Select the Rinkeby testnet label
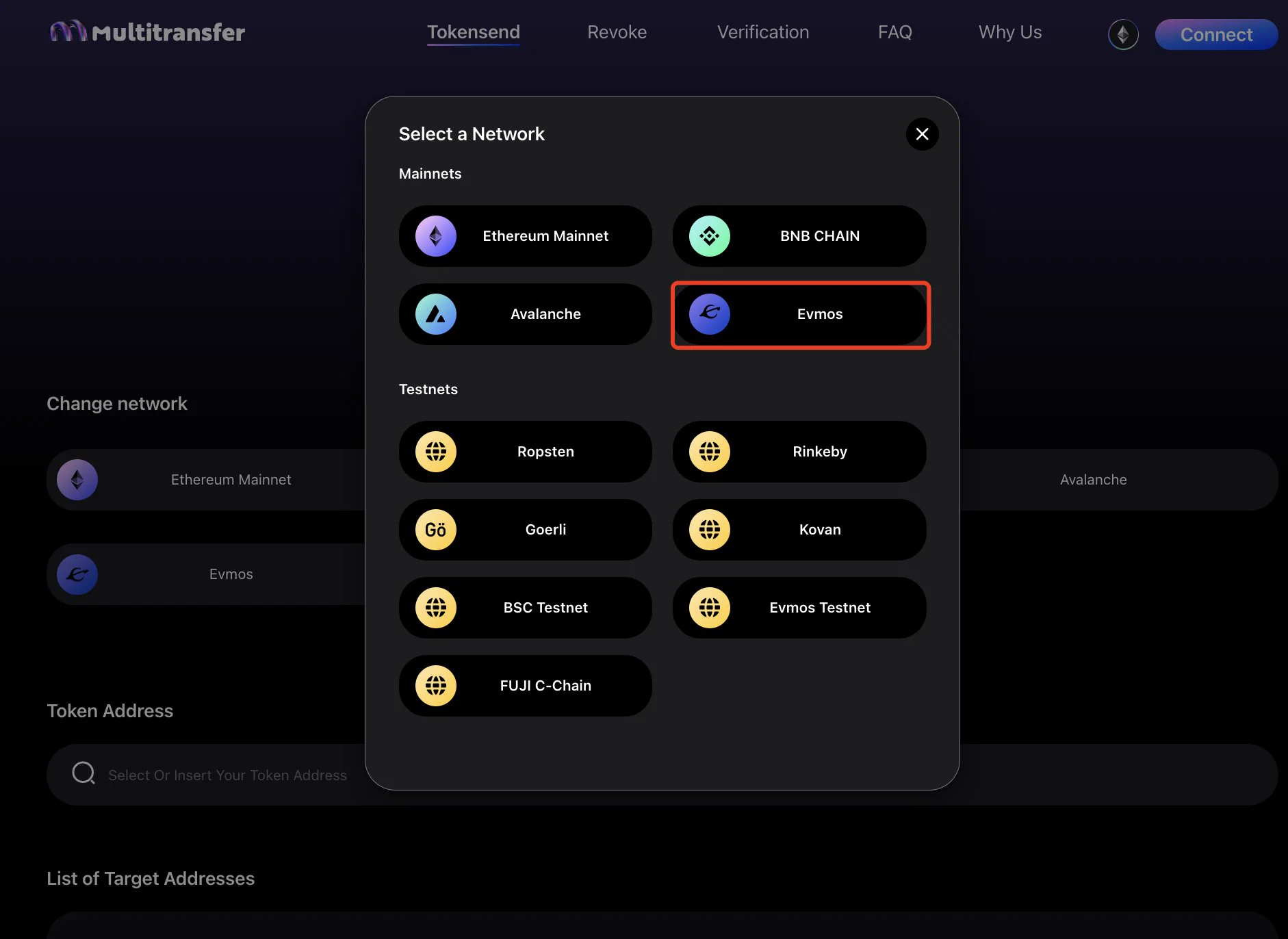The height and width of the screenshot is (939, 1288). click(820, 452)
